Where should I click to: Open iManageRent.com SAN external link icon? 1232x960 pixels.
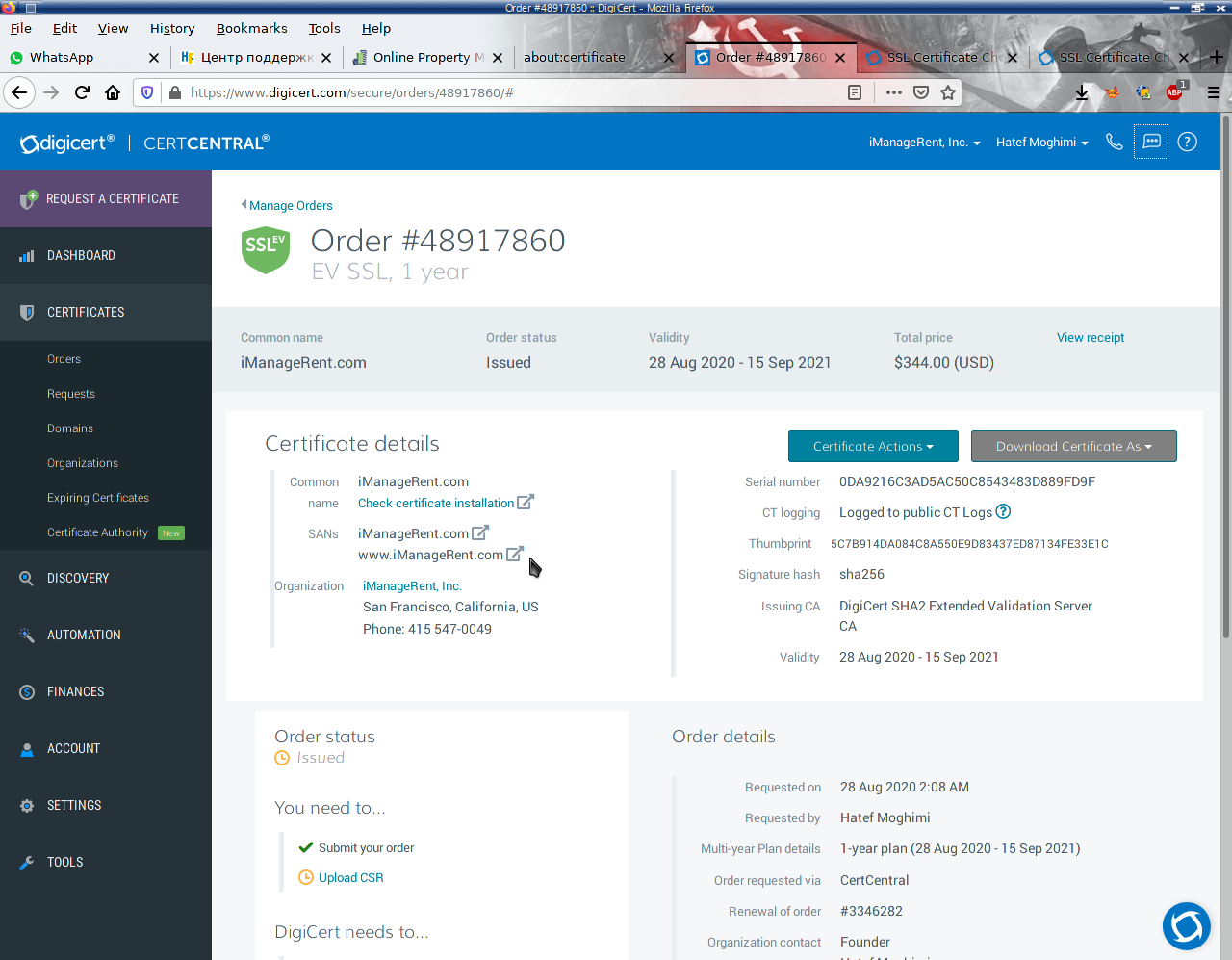(x=480, y=532)
